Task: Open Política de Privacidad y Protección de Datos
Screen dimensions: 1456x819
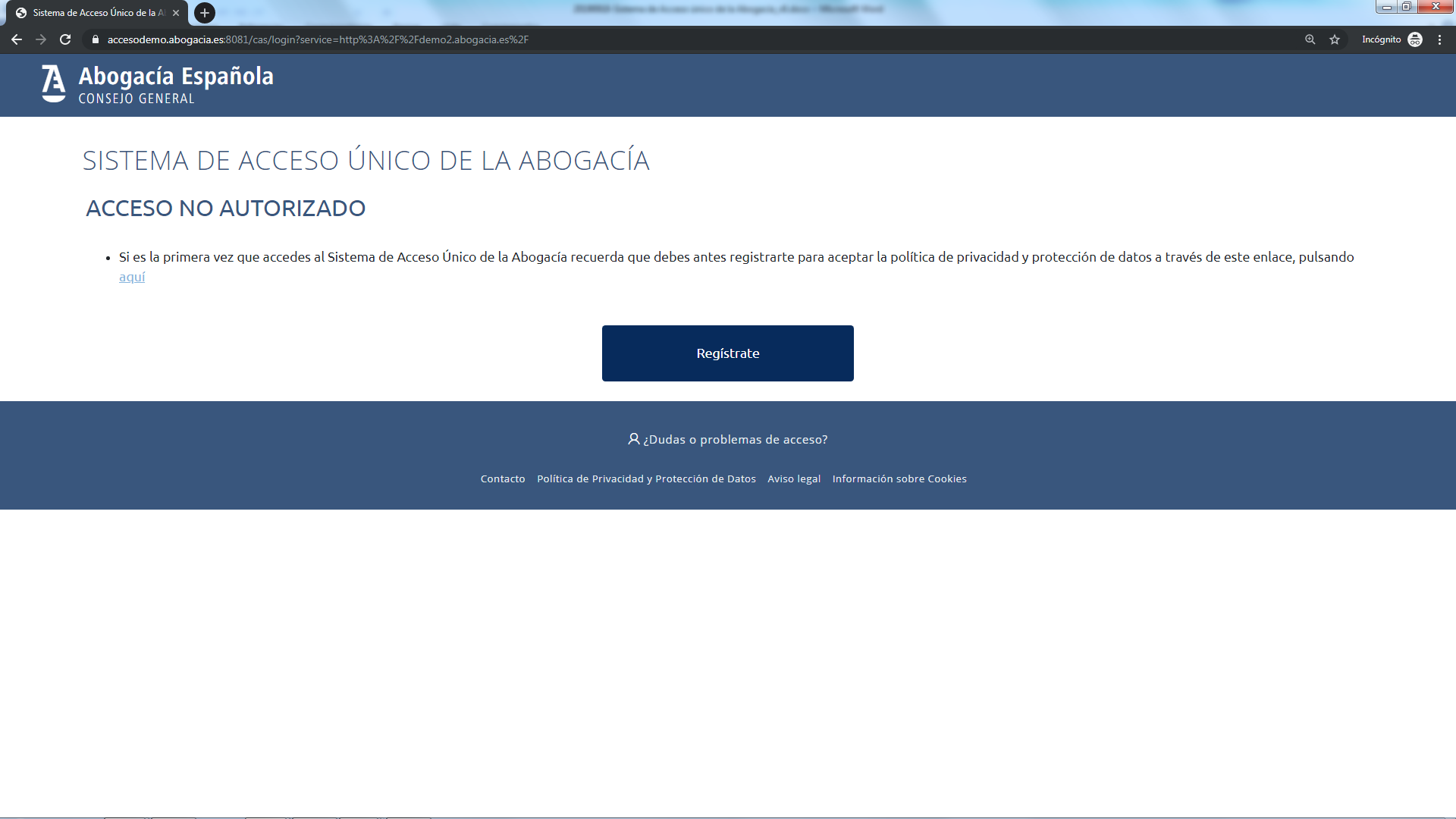Action: click(646, 479)
